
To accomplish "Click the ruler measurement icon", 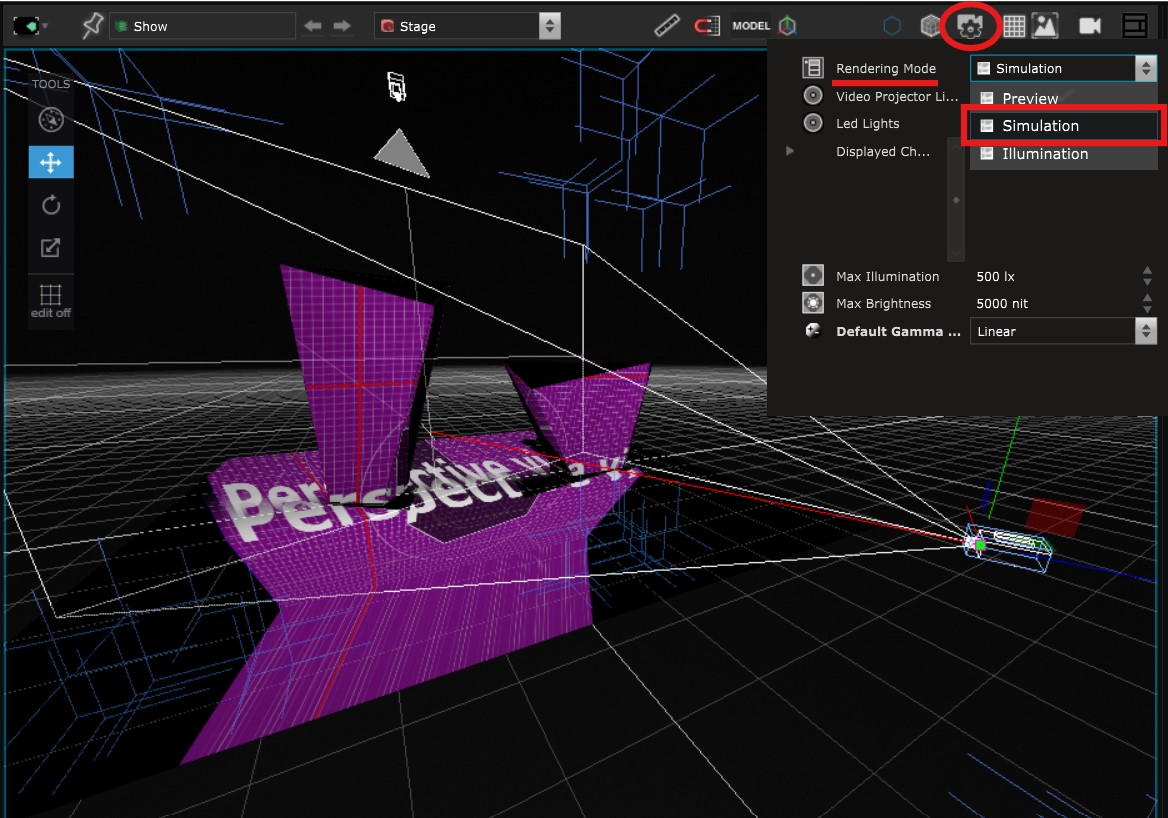I will 667,26.
